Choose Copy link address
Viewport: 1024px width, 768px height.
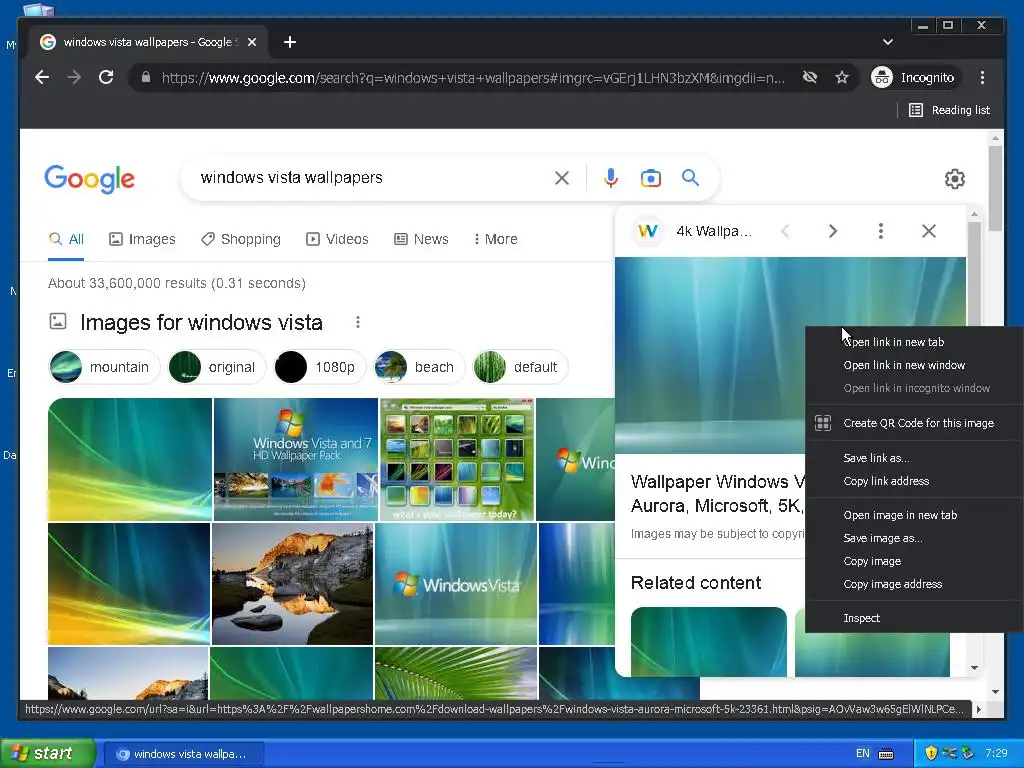click(x=914, y=481)
